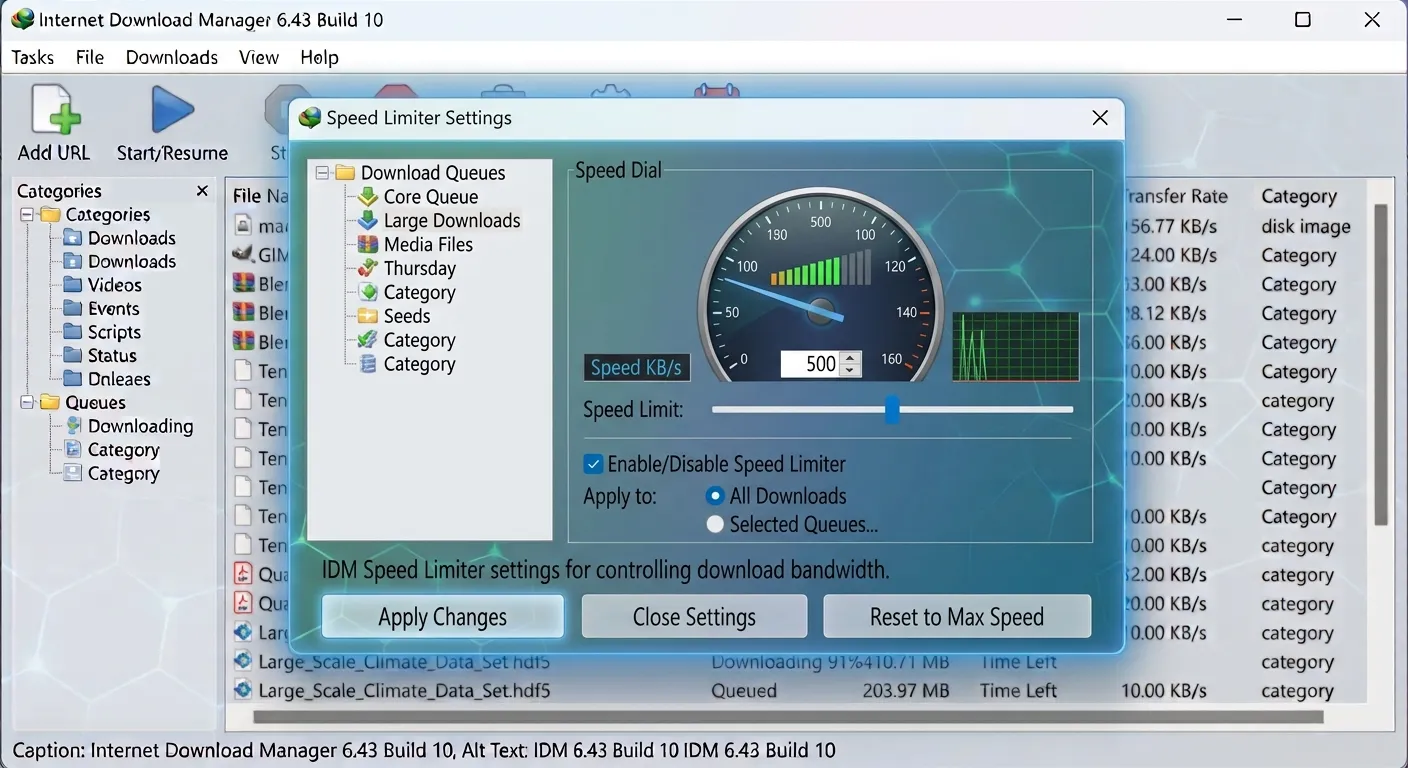Click the Status folder icon in Categories
The height and width of the screenshot is (768, 1408).
(73, 356)
